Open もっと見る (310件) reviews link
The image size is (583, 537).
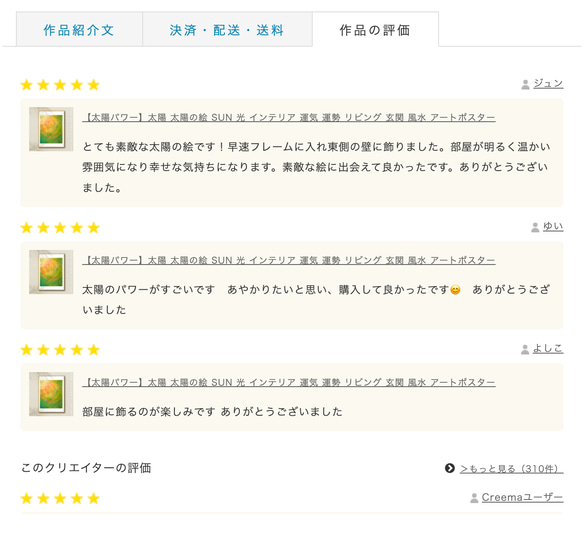tap(511, 469)
